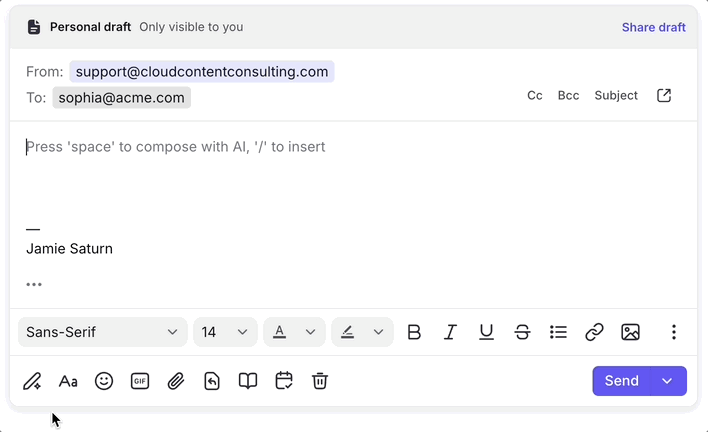Open the emoji picker
The width and height of the screenshot is (708, 432).
[x=104, y=381]
